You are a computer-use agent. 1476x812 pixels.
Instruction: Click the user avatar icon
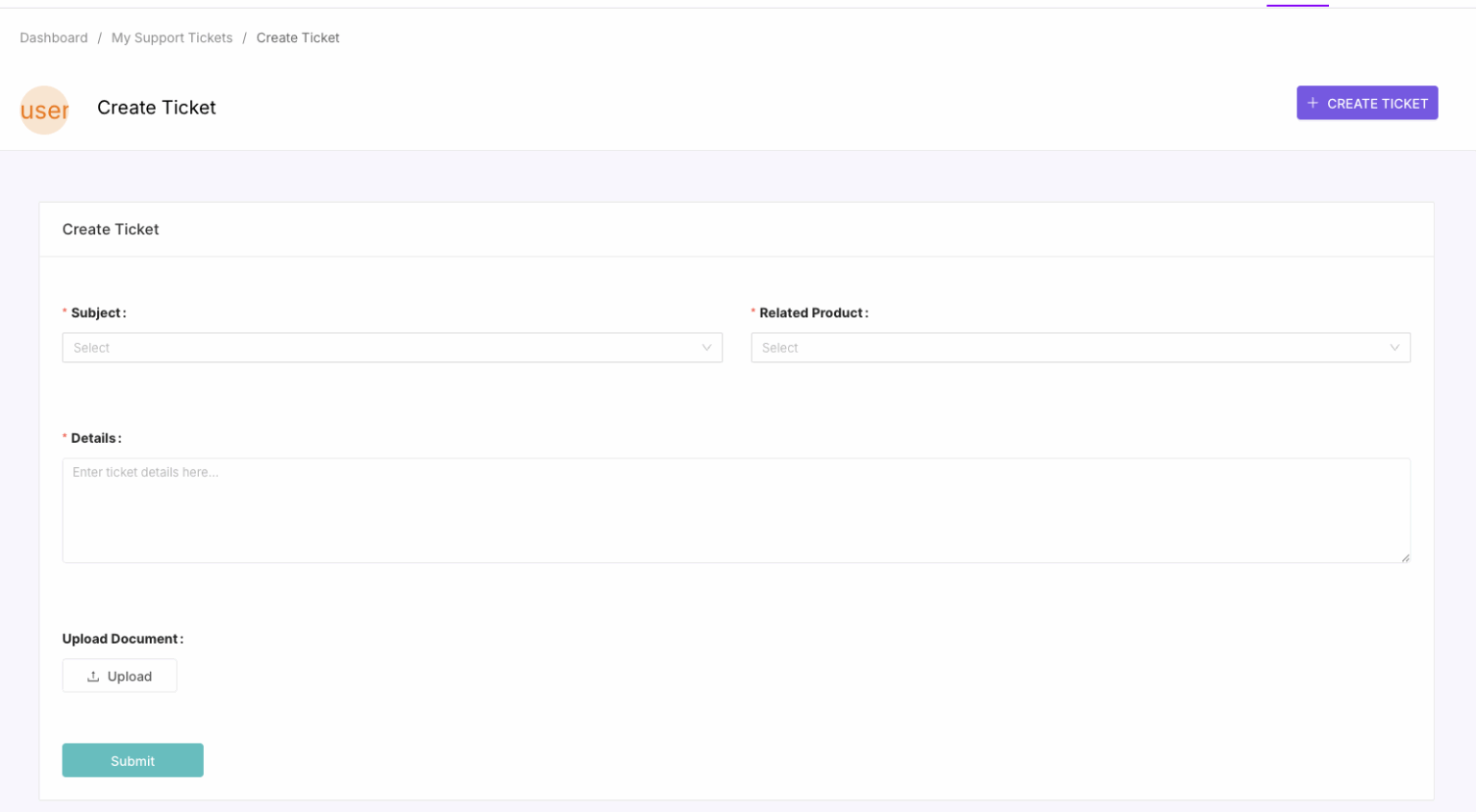(x=44, y=110)
